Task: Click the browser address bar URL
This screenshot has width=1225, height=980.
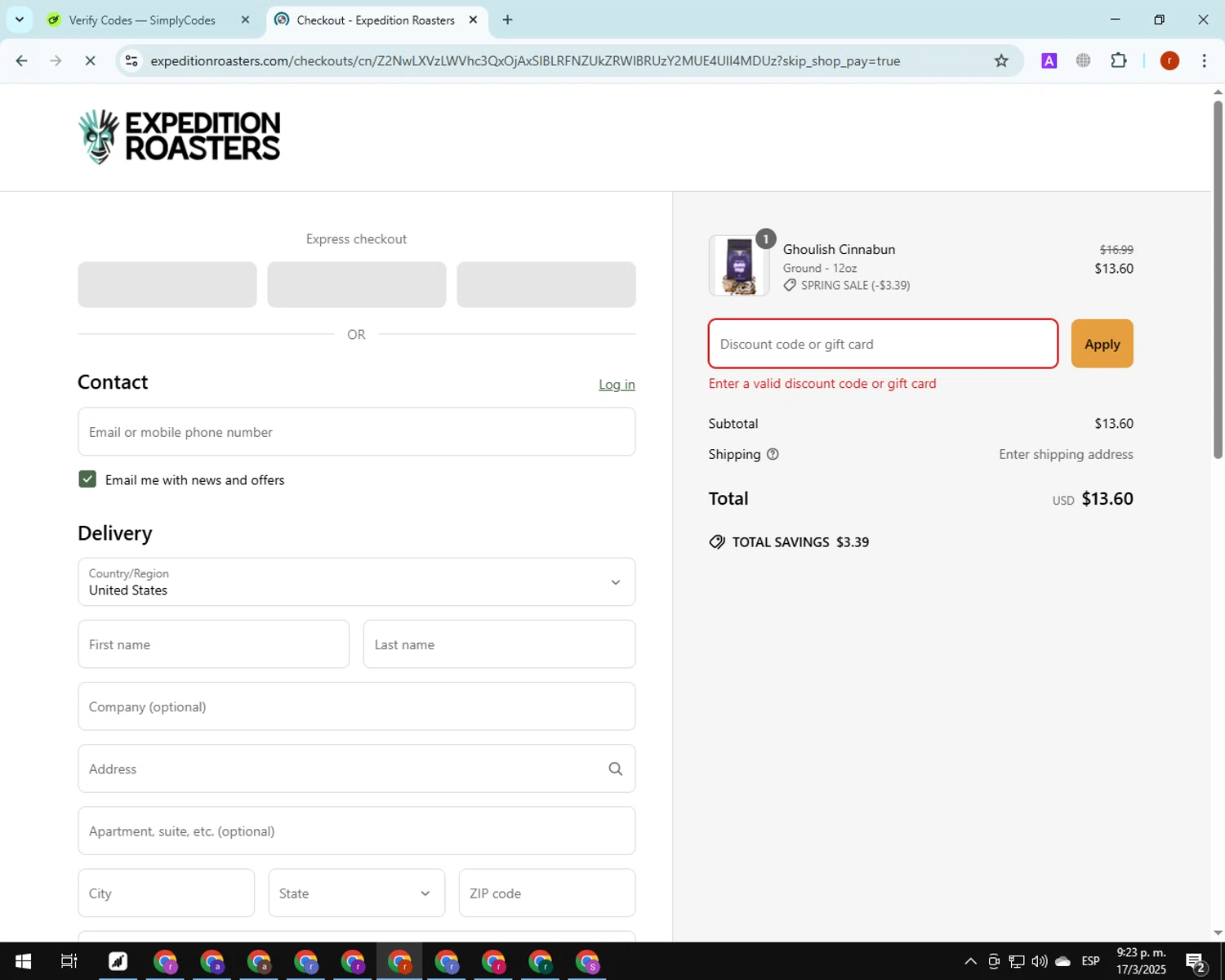Action: [x=525, y=60]
